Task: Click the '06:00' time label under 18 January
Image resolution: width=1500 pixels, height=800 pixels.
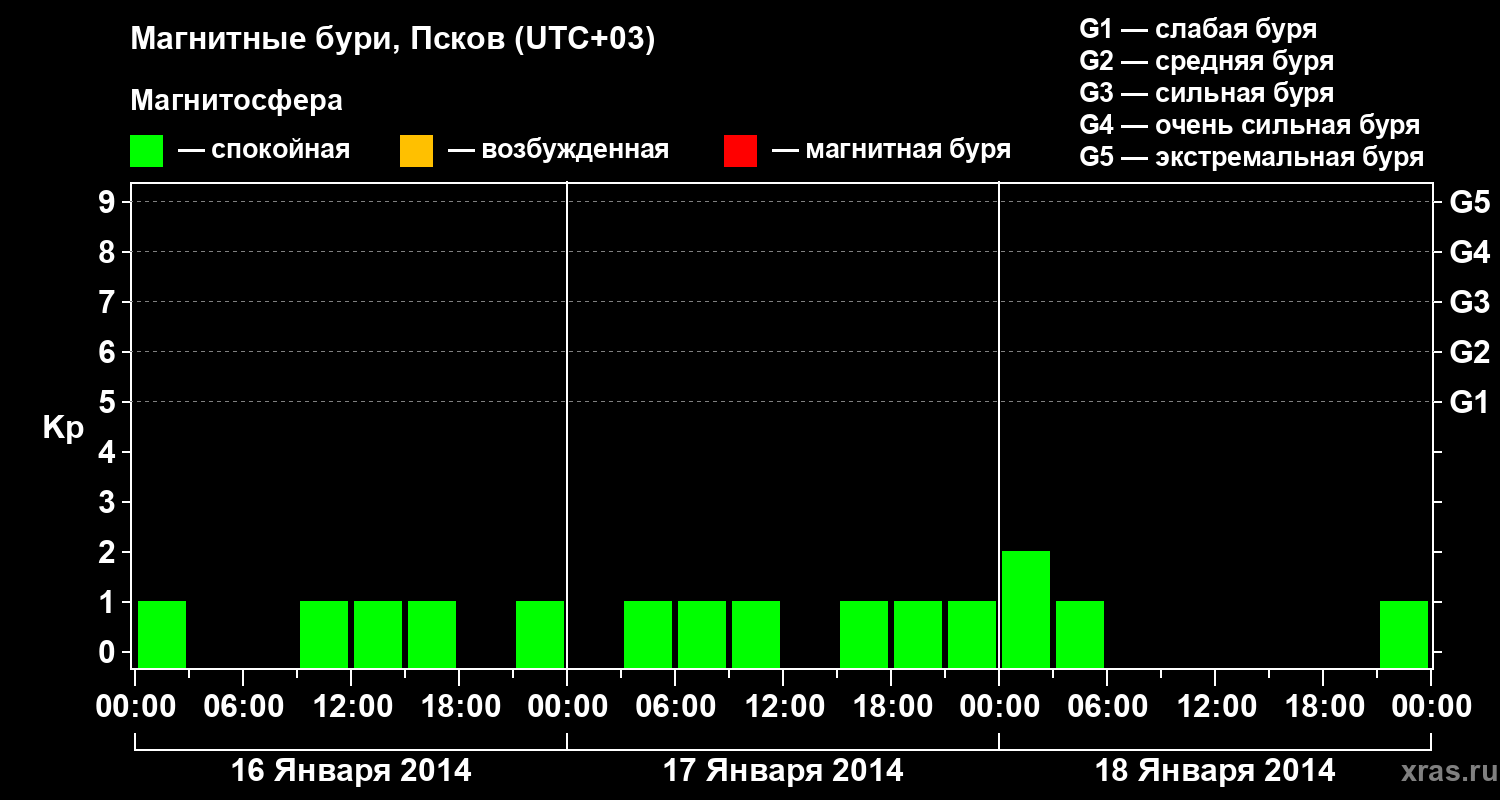Action: click(x=1107, y=707)
